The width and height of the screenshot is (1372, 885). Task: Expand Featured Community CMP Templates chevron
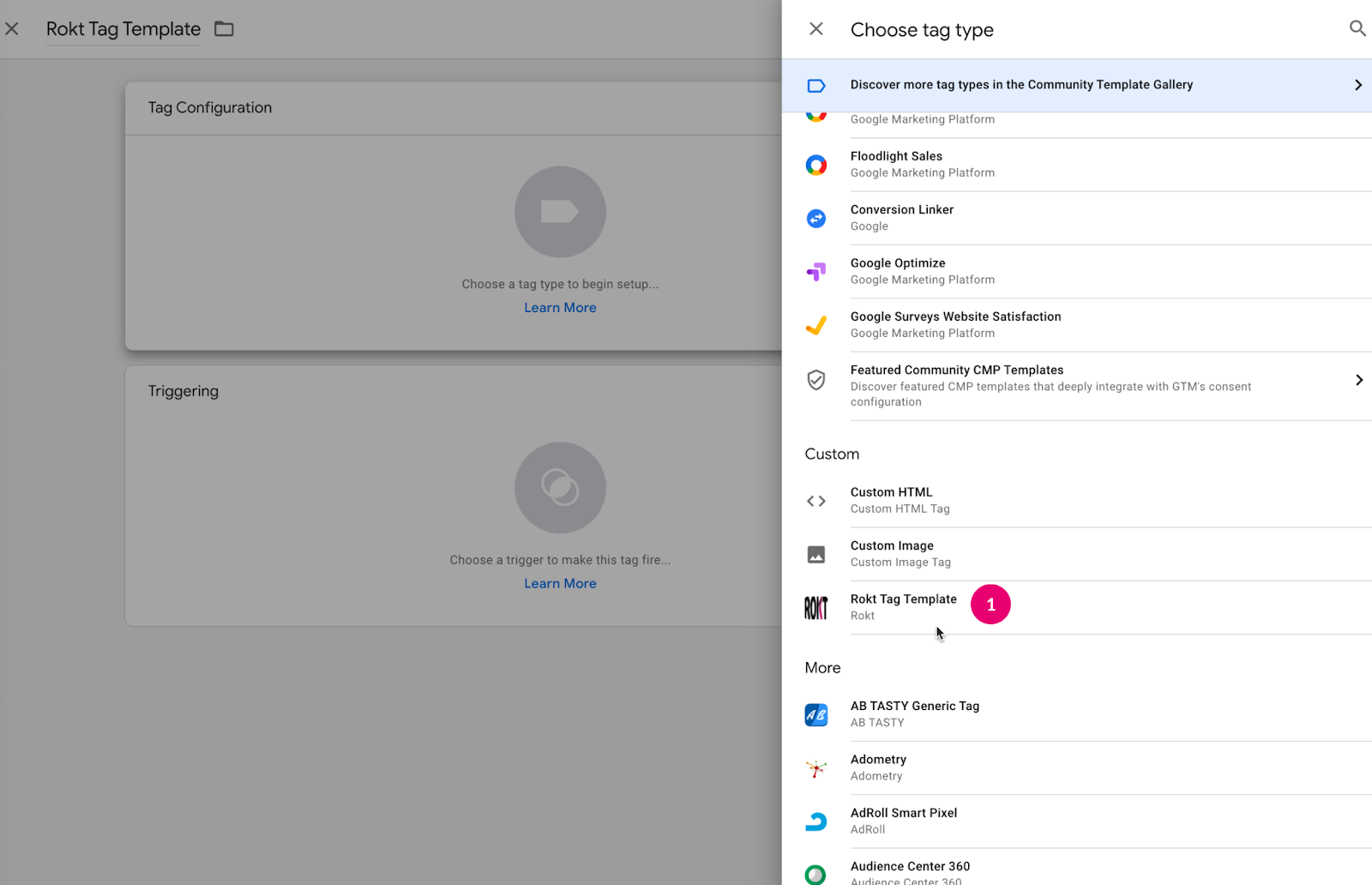[x=1358, y=380]
